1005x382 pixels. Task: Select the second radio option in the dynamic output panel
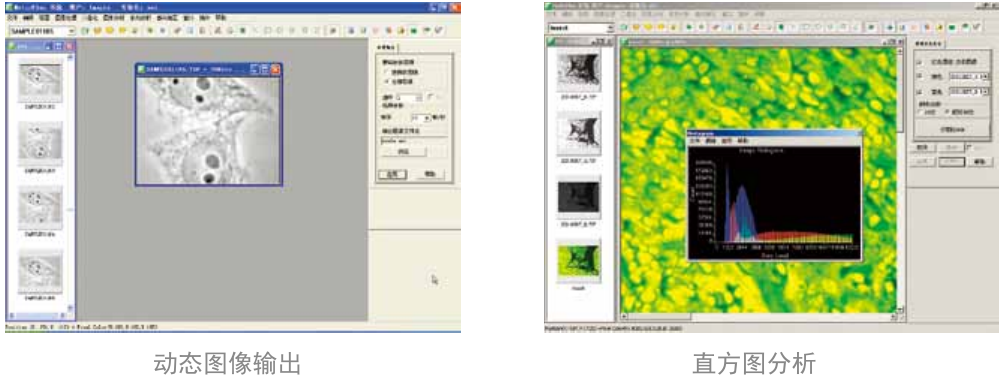click(x=388, y=81)
